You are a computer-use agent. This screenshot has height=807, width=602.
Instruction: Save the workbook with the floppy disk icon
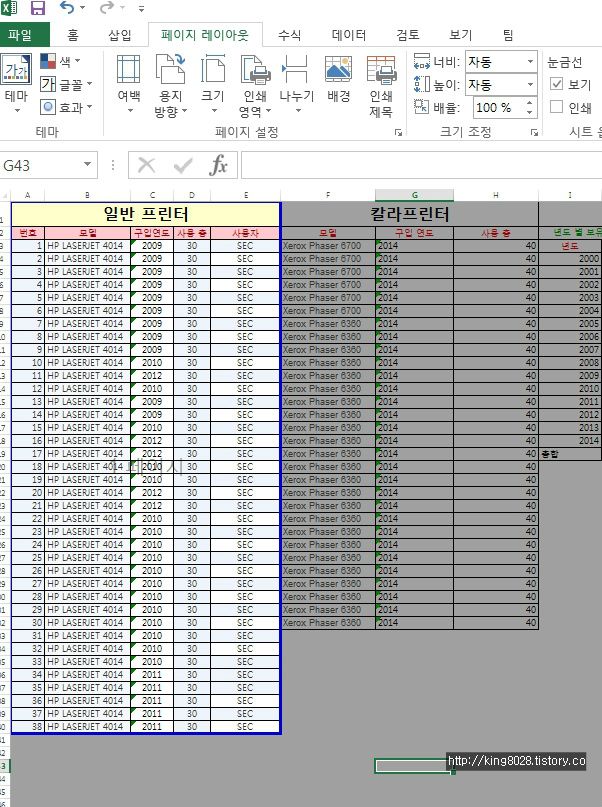pos(38,8)
